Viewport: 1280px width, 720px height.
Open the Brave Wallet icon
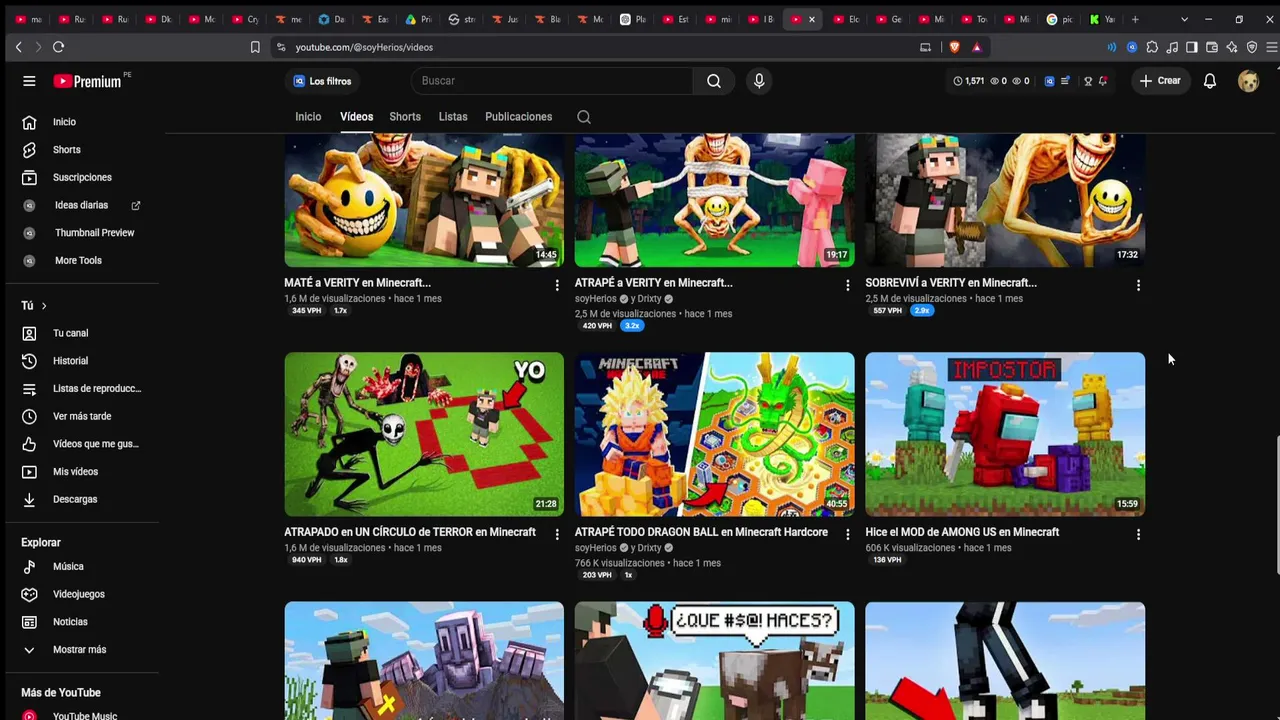1212,47
